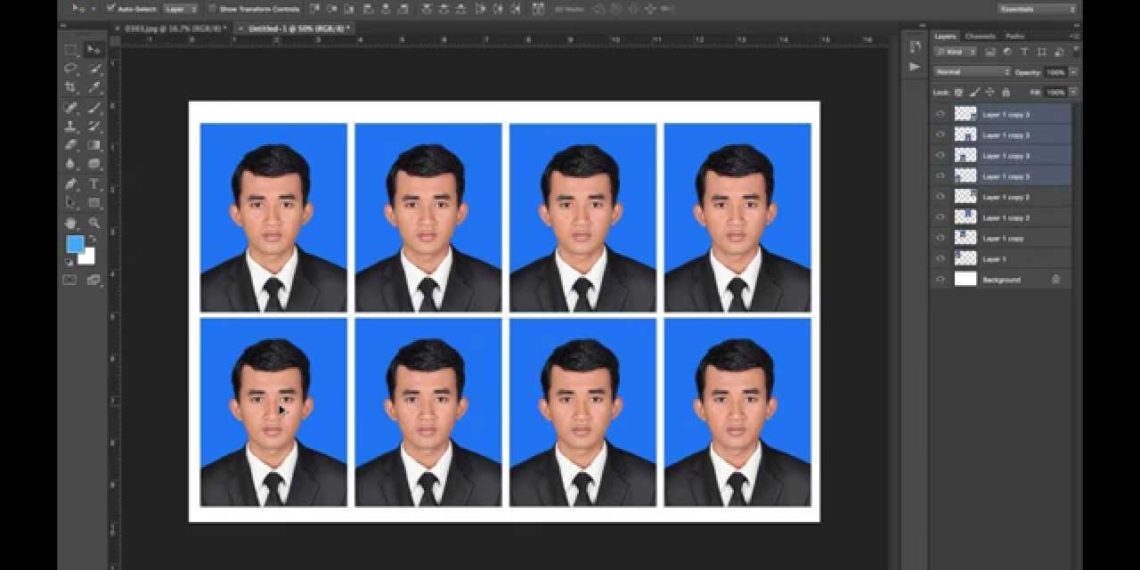Screen dimensions: 1140x570
Task: Select the Brush tool
Action: click(x=94, y=108)
